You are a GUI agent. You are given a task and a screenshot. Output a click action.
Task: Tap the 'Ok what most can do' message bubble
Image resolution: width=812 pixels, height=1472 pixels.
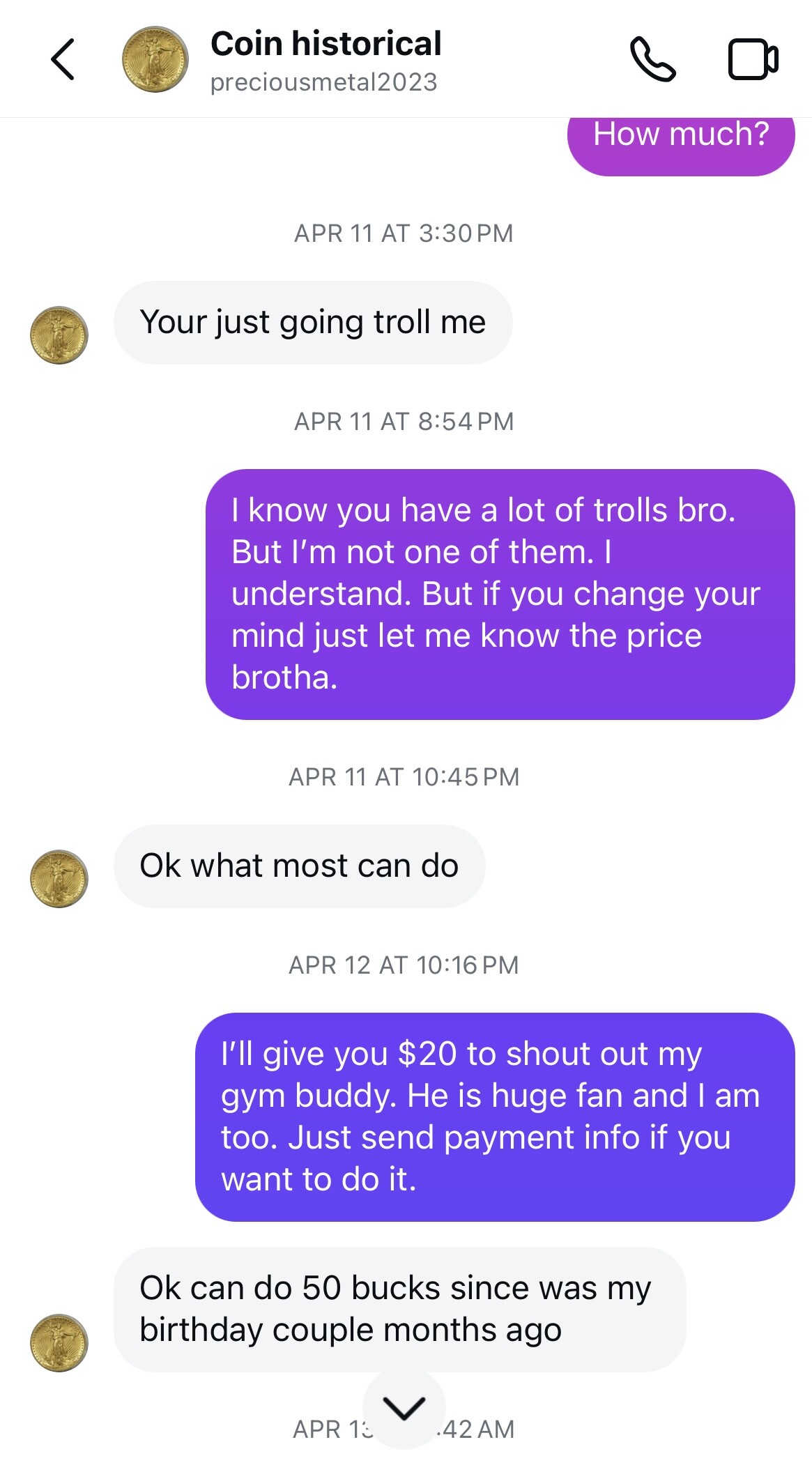[x=299, y=866]
